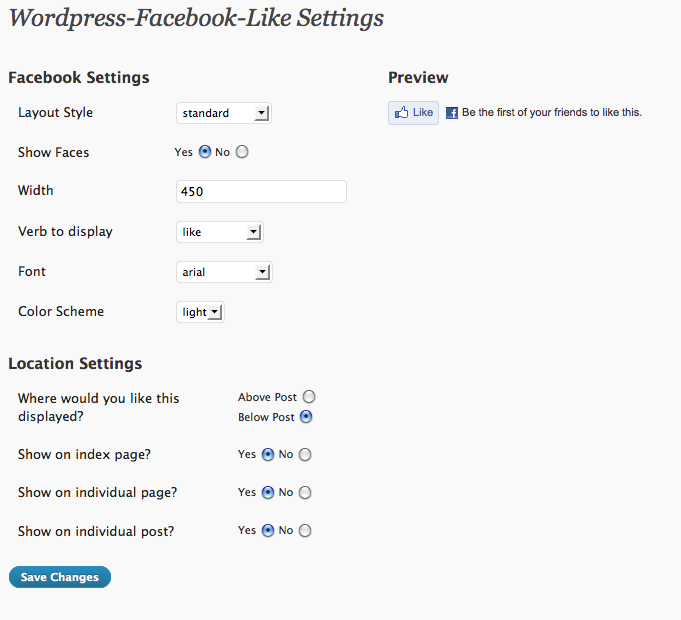
Task: Select No for Show Faces
Action: tap(242, 152)
